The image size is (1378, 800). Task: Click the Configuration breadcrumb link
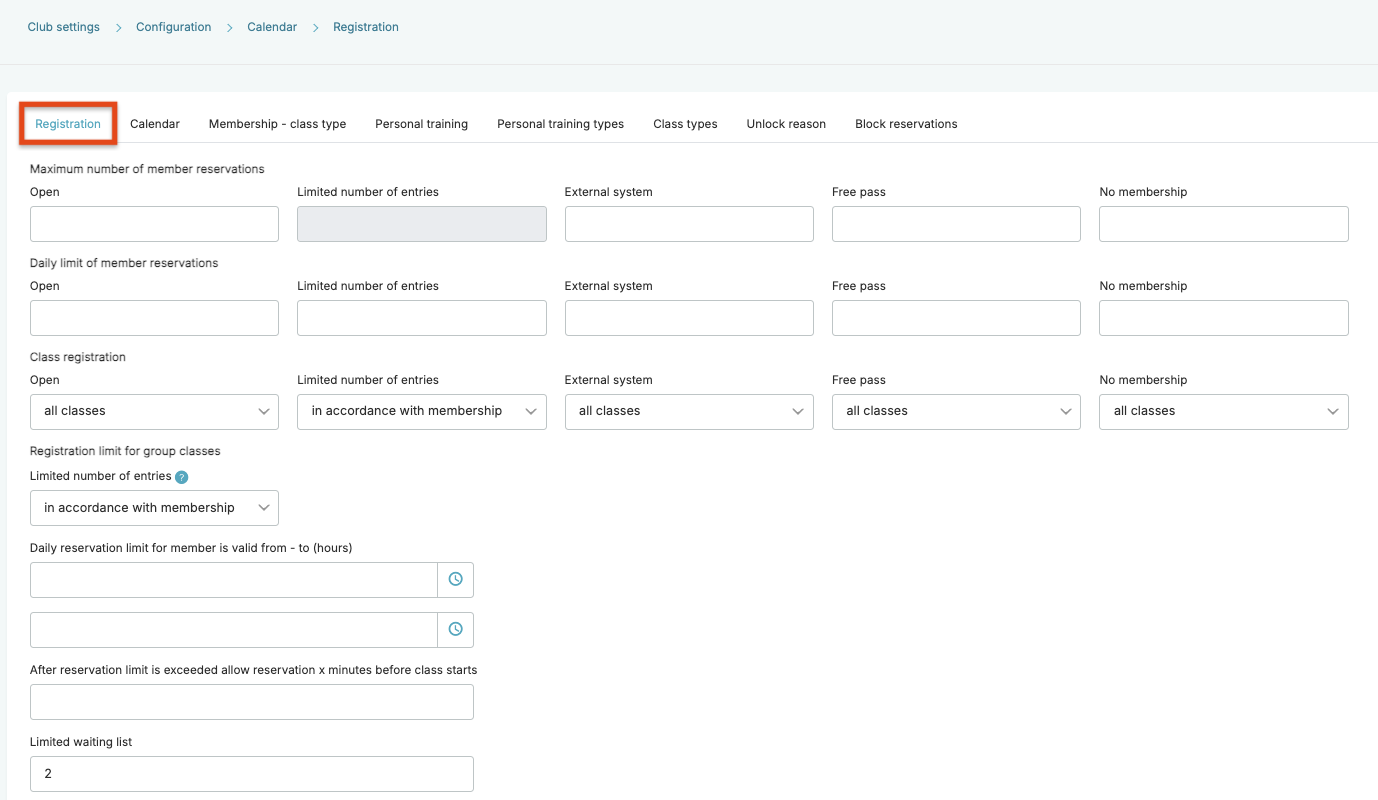[174, 27]
